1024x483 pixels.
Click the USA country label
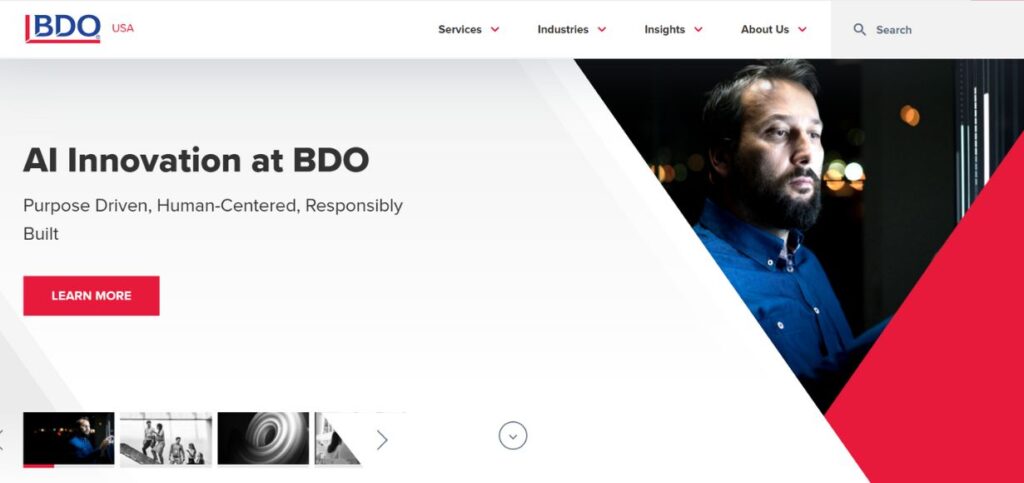123,28
